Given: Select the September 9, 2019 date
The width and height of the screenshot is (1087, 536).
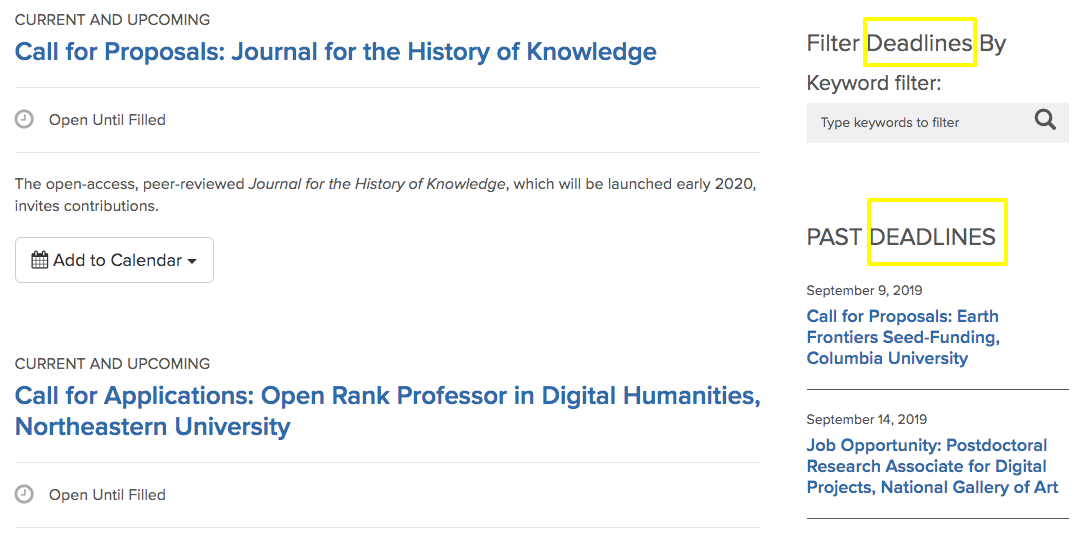Looking at the screenshot, I should [x=864, y=291].
